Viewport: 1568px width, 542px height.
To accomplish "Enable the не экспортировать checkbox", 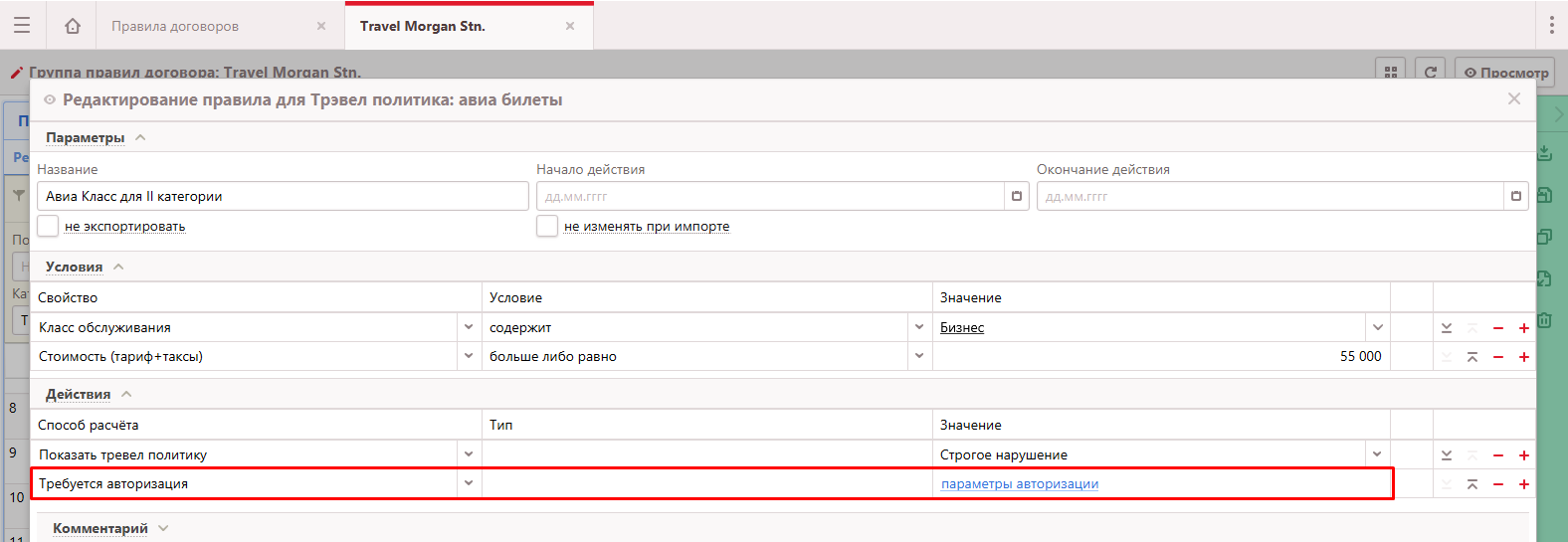I will click(48, 226).
